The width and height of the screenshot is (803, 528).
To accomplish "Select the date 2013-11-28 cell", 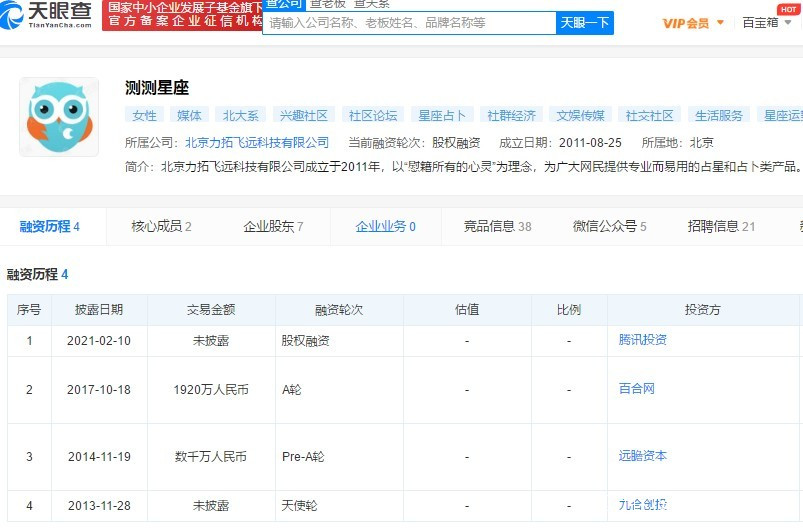I will (x=99, y=506).
